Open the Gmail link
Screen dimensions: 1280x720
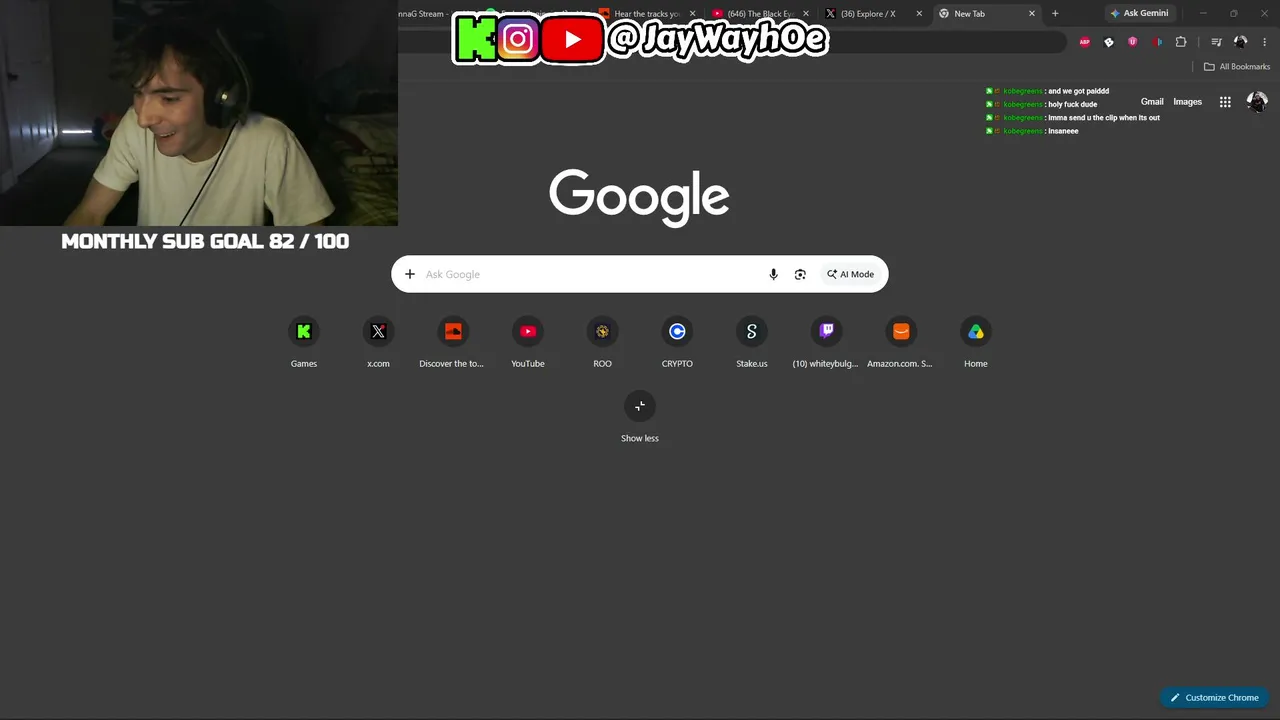(1152, 102)
